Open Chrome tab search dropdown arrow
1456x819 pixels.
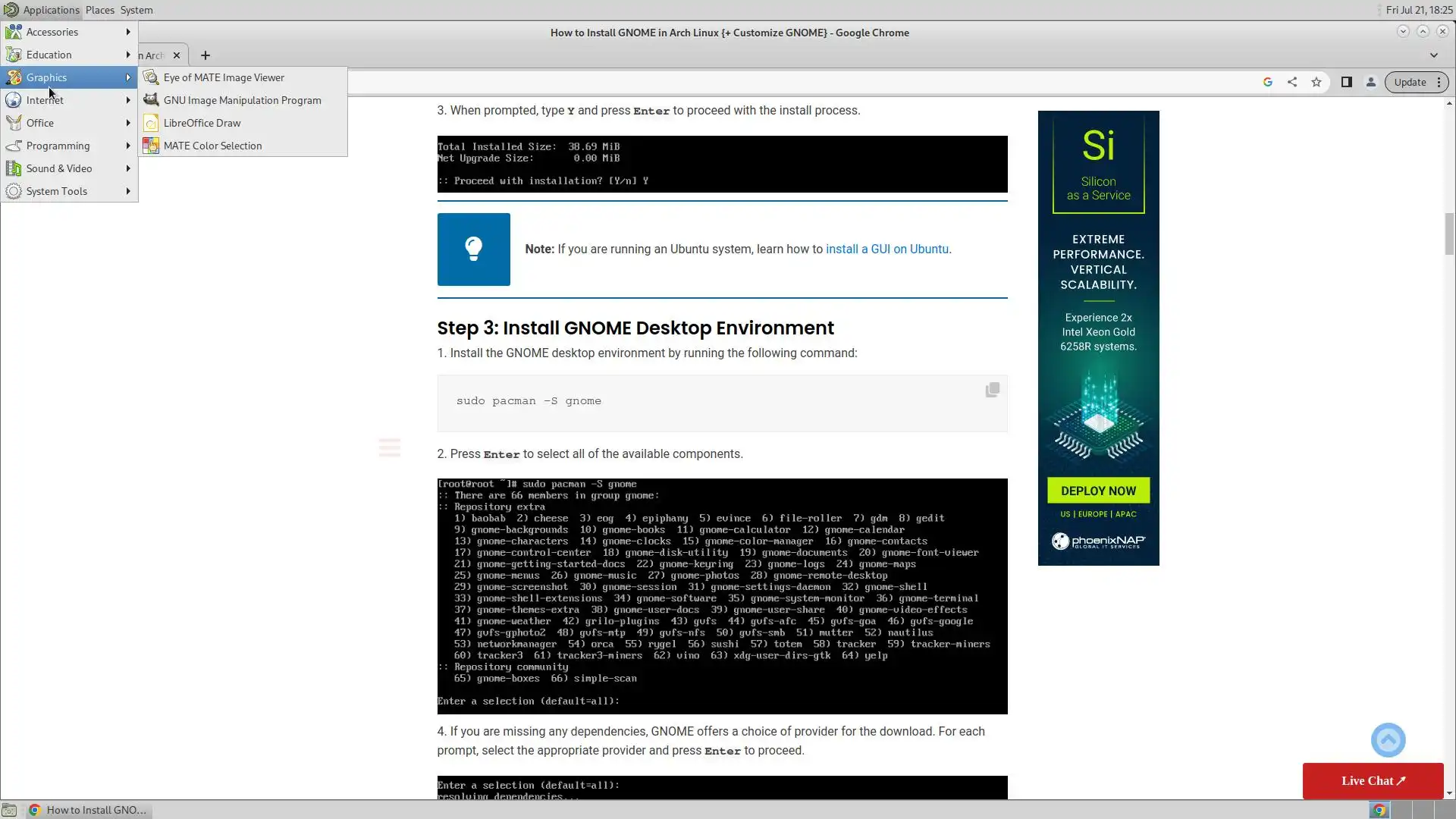point(1433,55)
